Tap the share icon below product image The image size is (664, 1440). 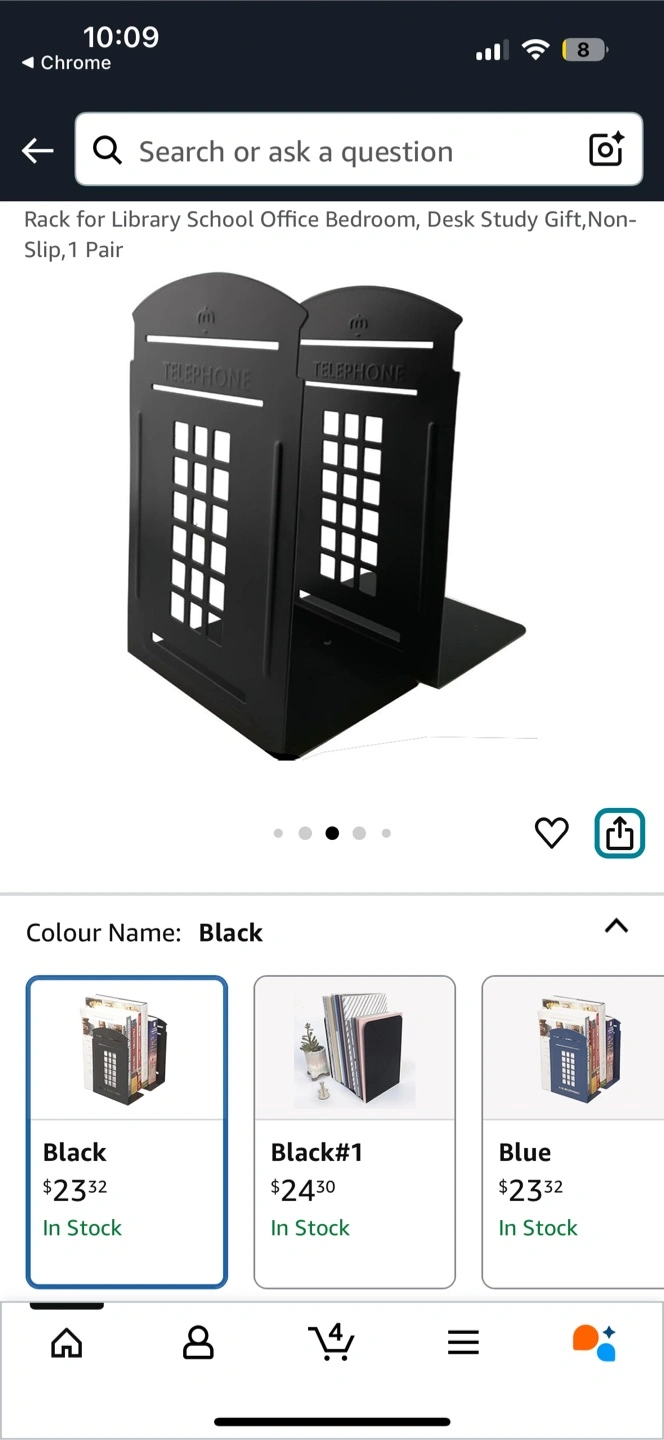click(x=620, y=833)
